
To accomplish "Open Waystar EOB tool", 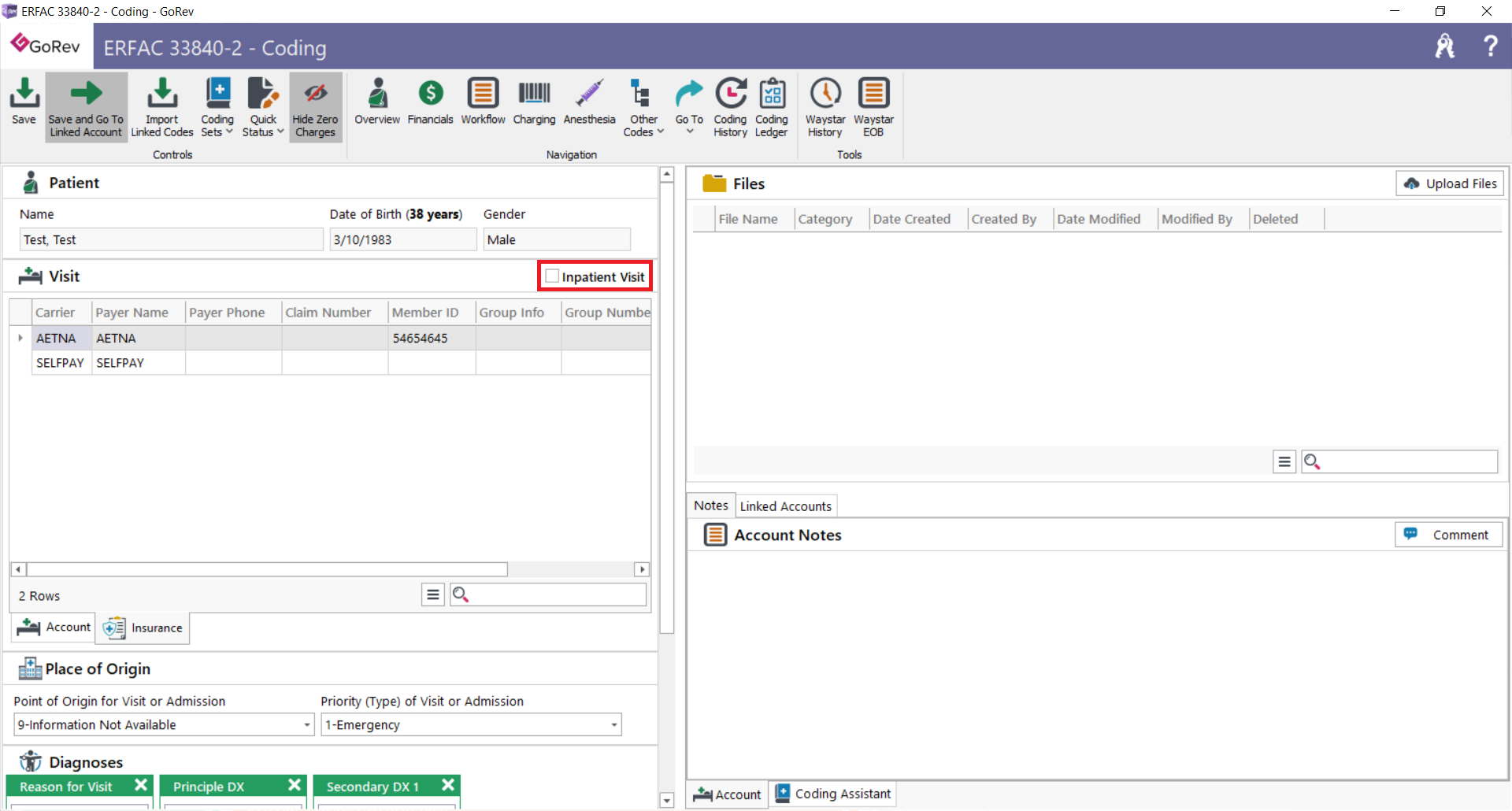I will [x=873, y=107].
